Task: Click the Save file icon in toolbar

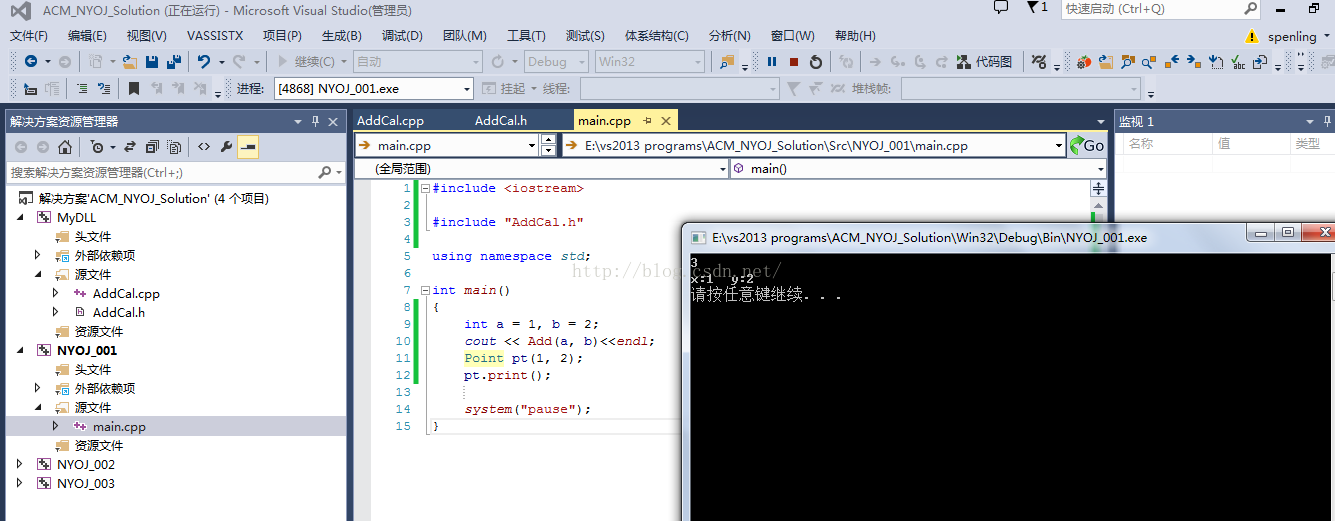Action: [x=152, y=62]
